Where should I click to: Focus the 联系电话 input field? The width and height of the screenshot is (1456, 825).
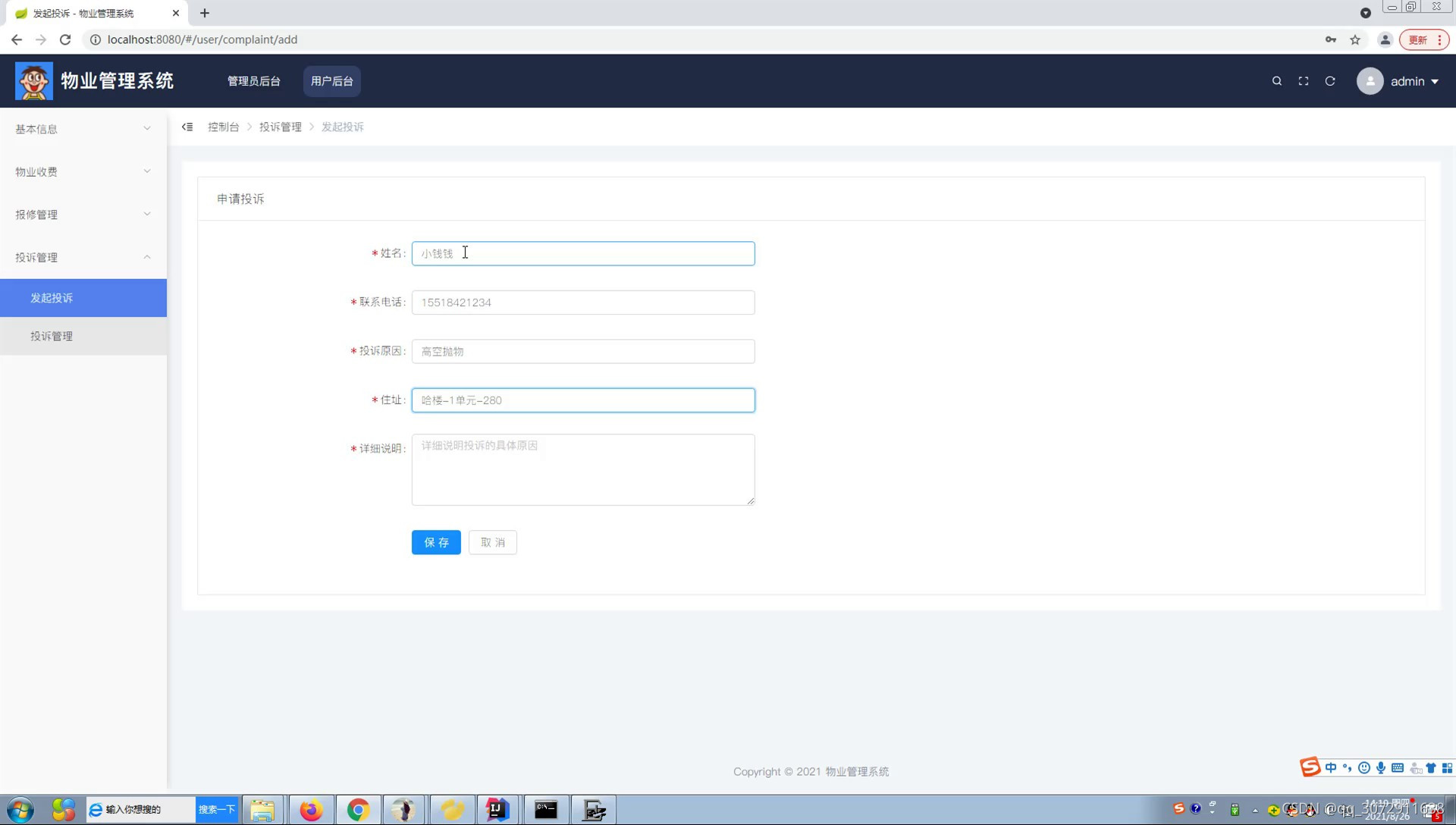pyautogui.click(x=583, y=303)
